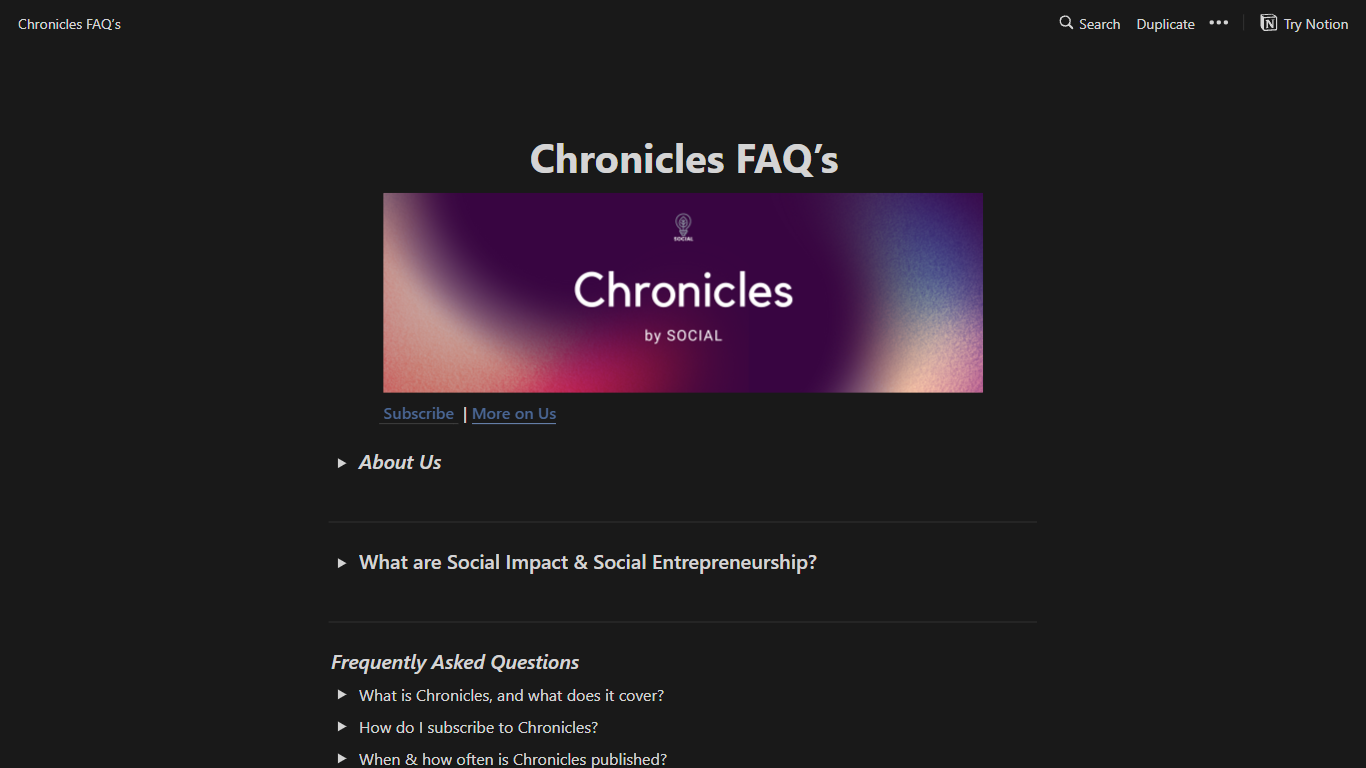Click the Search magnifier icon
This screenshot has width=1366, height=768.
coord(1066,23)
